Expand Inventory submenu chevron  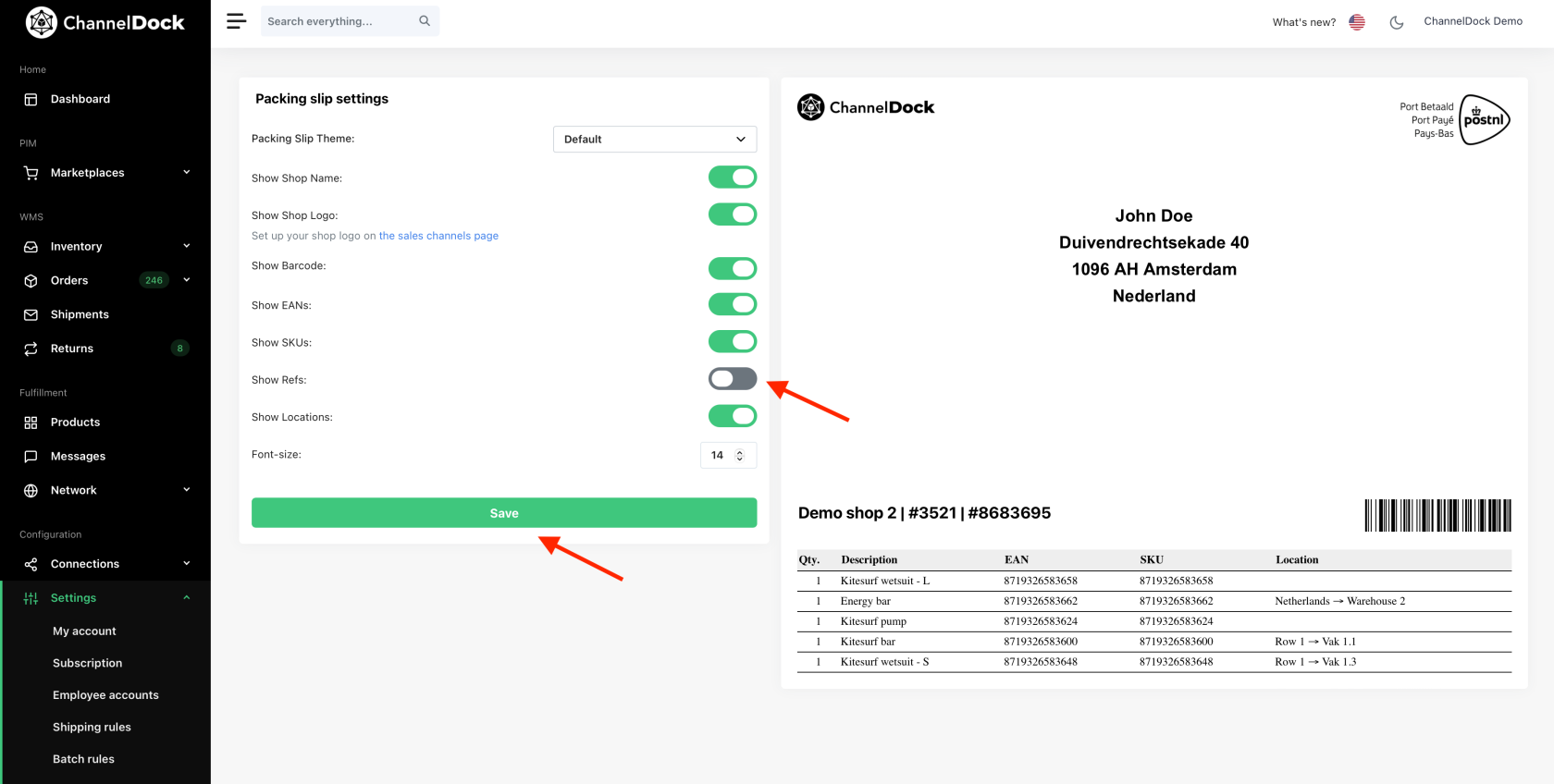pos(187,246)
